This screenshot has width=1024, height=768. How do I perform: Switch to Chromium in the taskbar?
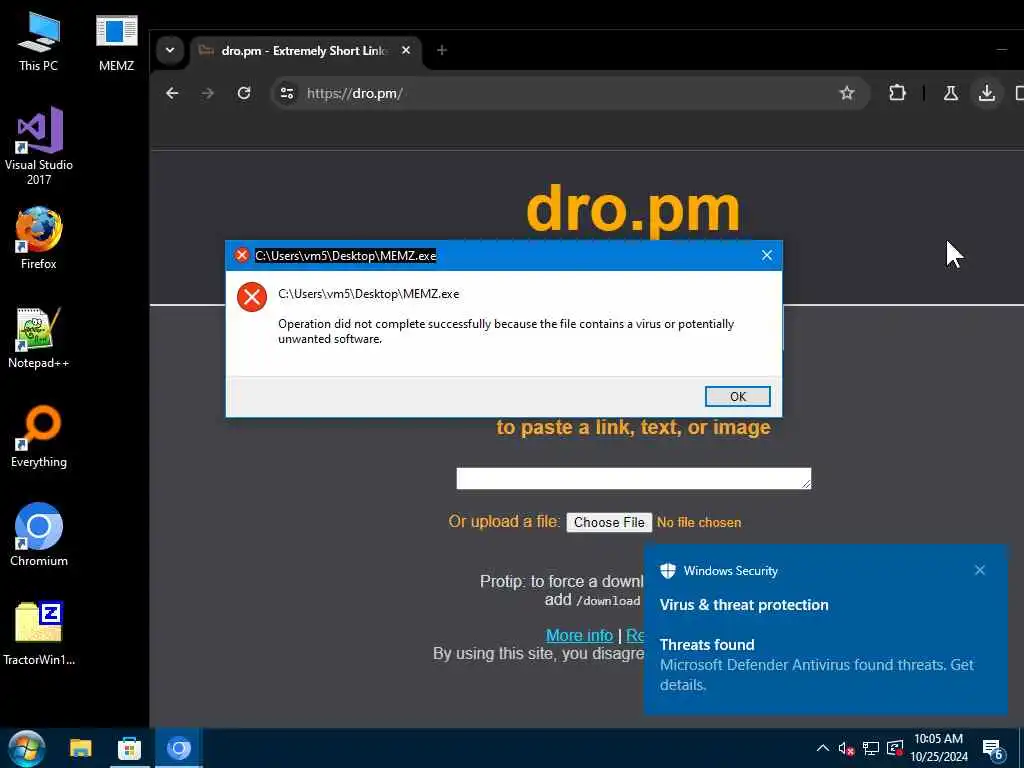tap(178, 748)
